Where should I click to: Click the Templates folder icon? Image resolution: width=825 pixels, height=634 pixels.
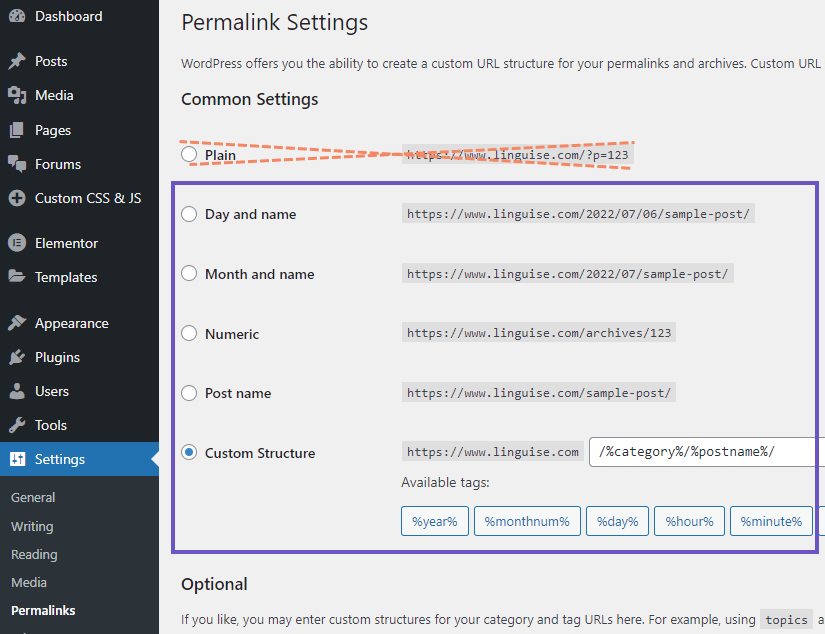17,277
